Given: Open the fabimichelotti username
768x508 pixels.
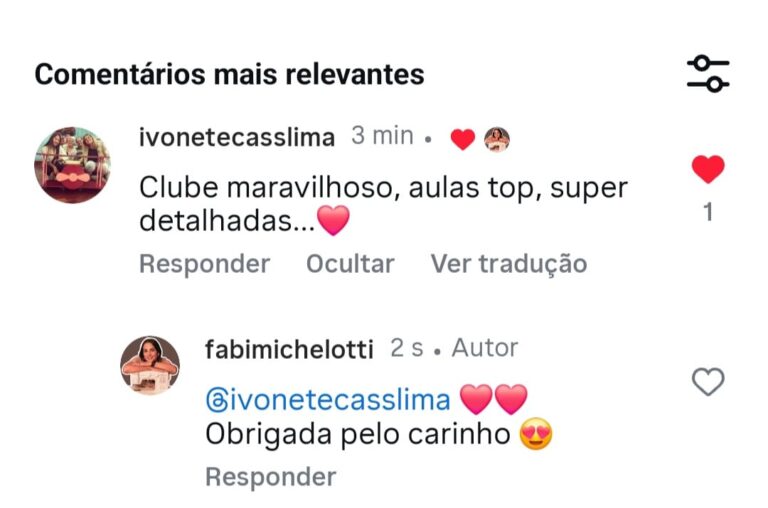Looking at the screenshot, I should (x=289, y=349).
